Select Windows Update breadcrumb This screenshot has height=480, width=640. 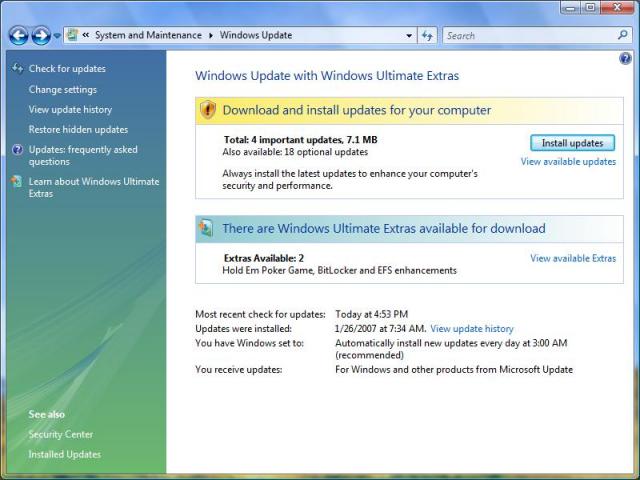click(256, 35)
